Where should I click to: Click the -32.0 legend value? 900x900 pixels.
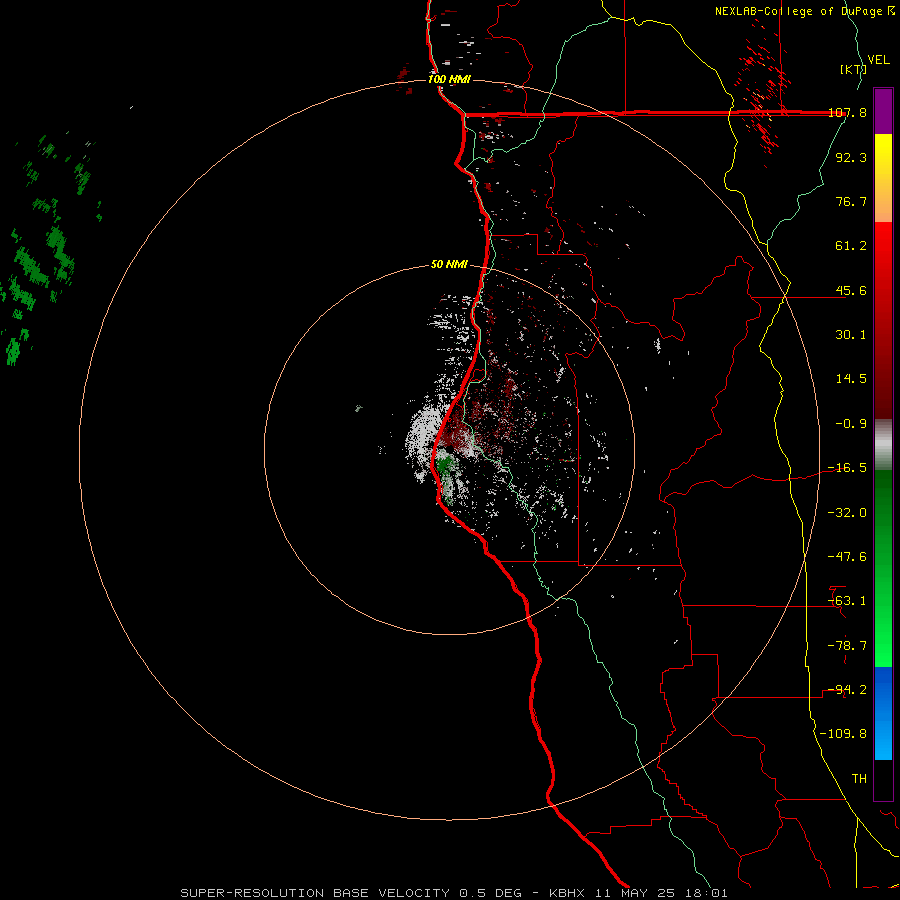(847, 513)
